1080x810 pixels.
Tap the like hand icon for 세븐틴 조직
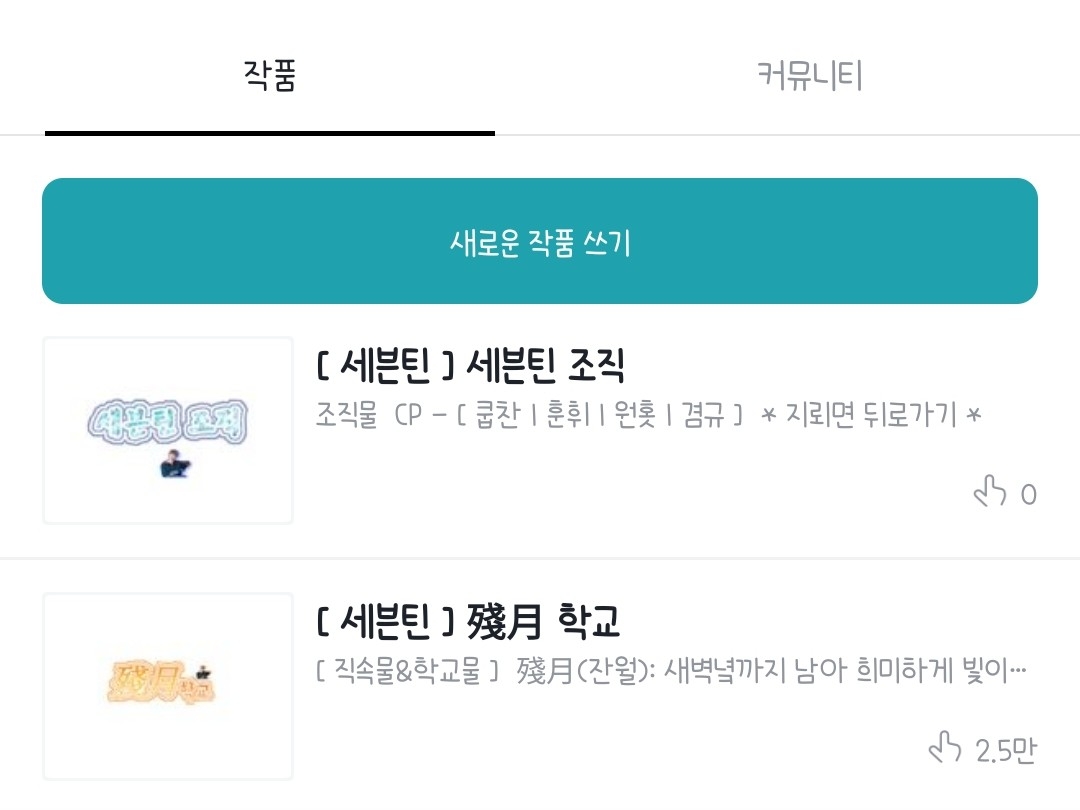989,491
